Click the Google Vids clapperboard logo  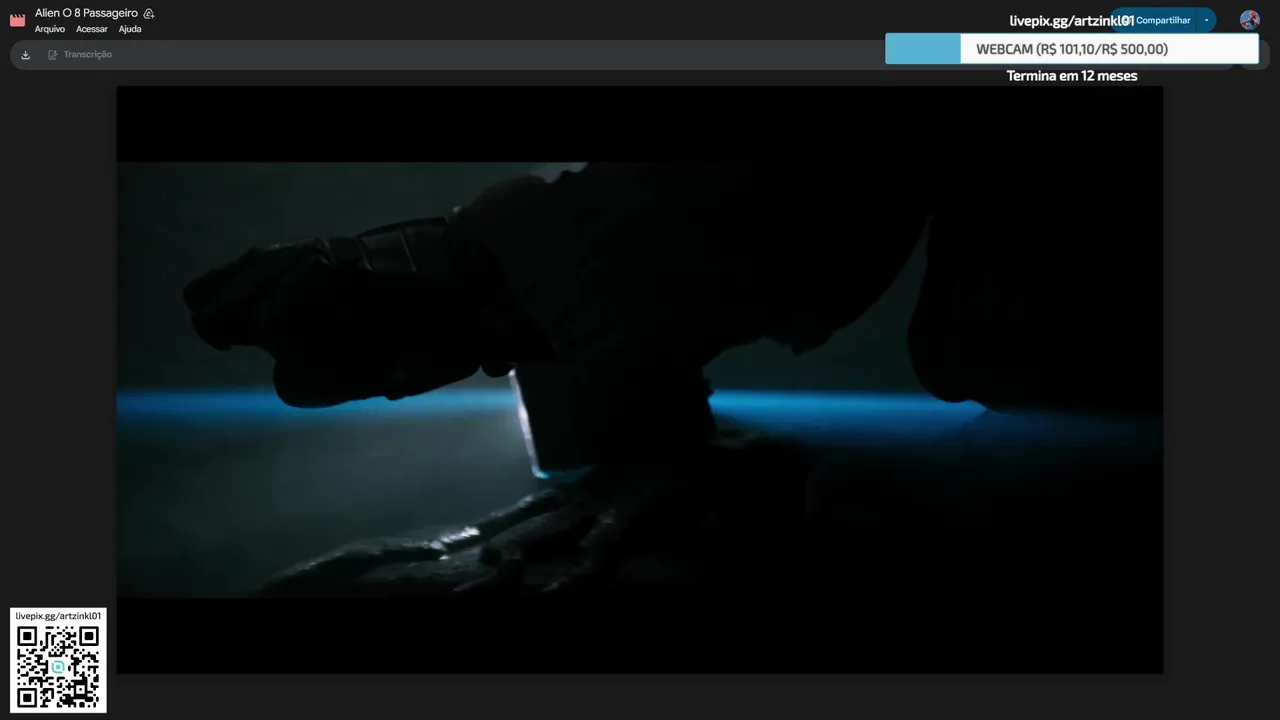tap(17, 20)
